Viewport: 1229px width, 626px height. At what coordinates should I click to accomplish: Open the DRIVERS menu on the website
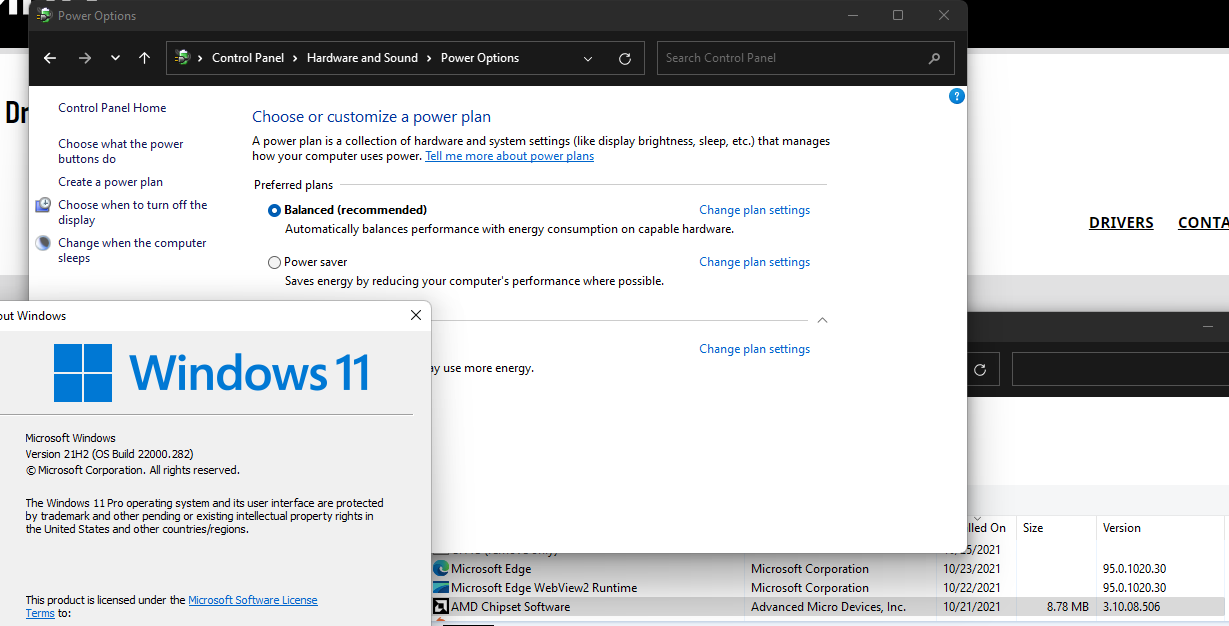pos(1121,223)
